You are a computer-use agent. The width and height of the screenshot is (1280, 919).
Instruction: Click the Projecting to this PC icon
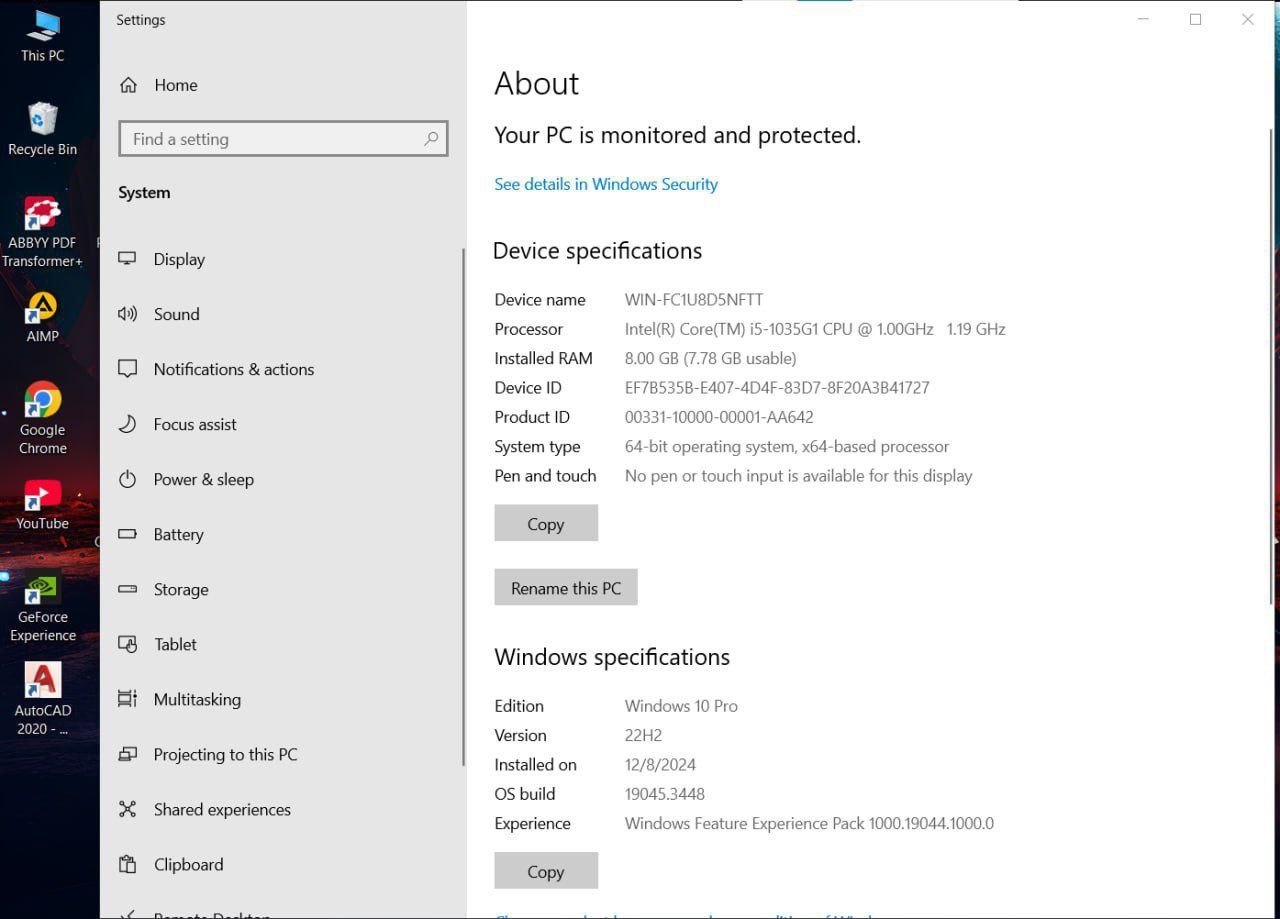pos(127,754)
